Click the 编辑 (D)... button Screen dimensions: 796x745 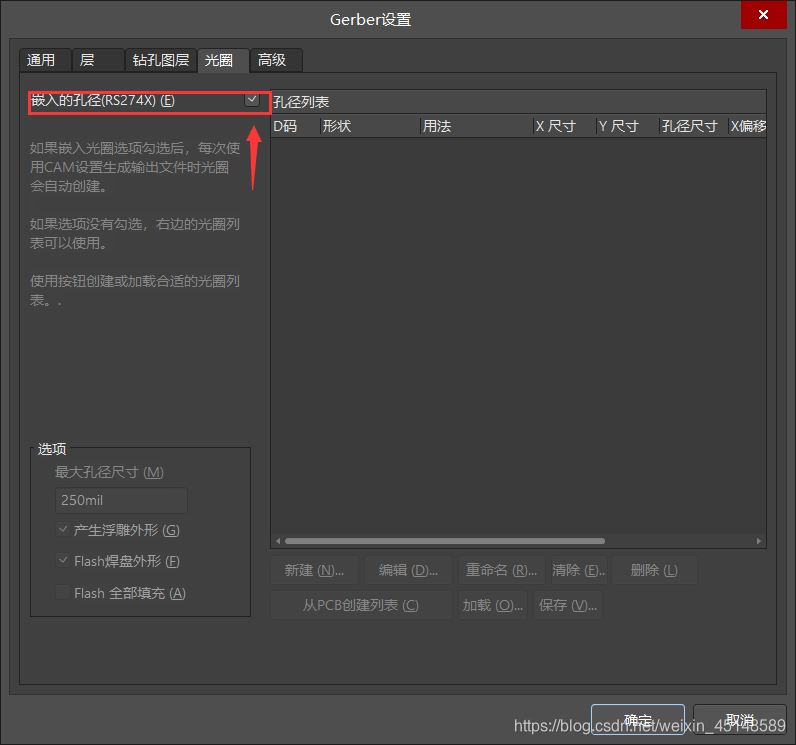408,570
